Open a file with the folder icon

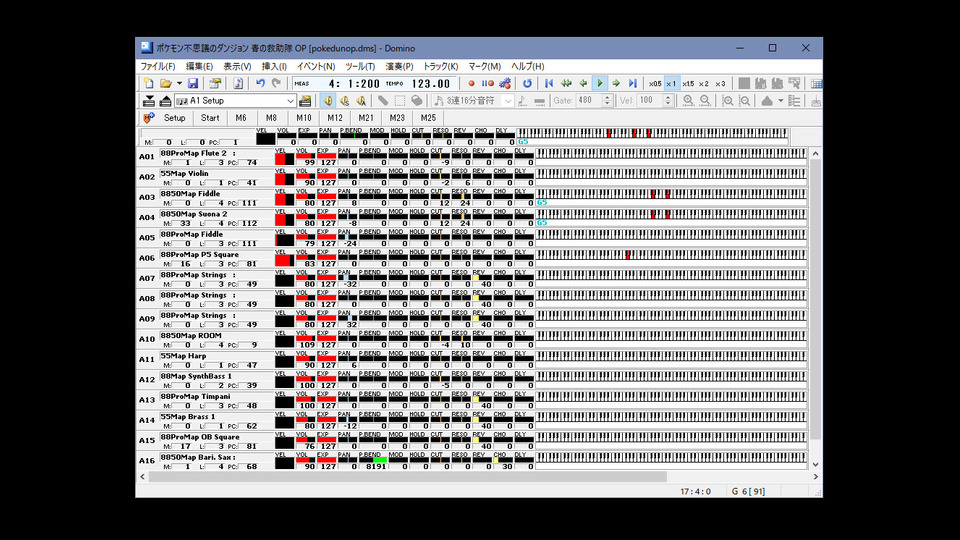[x=165, y=83]
